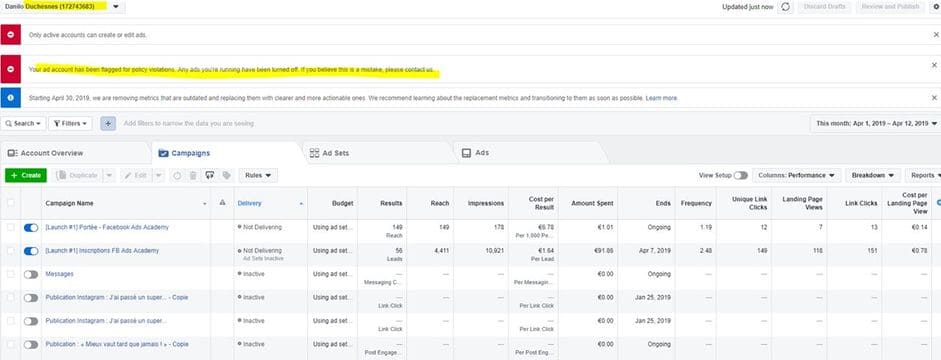Turn on the Messages campaign toggle
The width and height of the screenshot is (941, 360).
point(31,274)
